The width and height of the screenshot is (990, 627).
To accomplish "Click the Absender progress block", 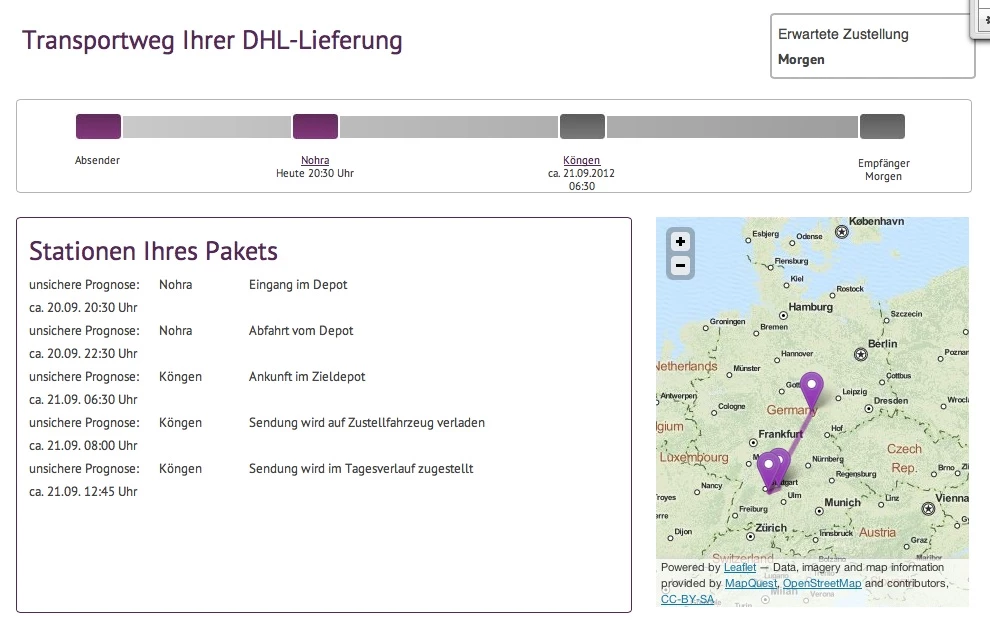I will (x=98, y=126).
